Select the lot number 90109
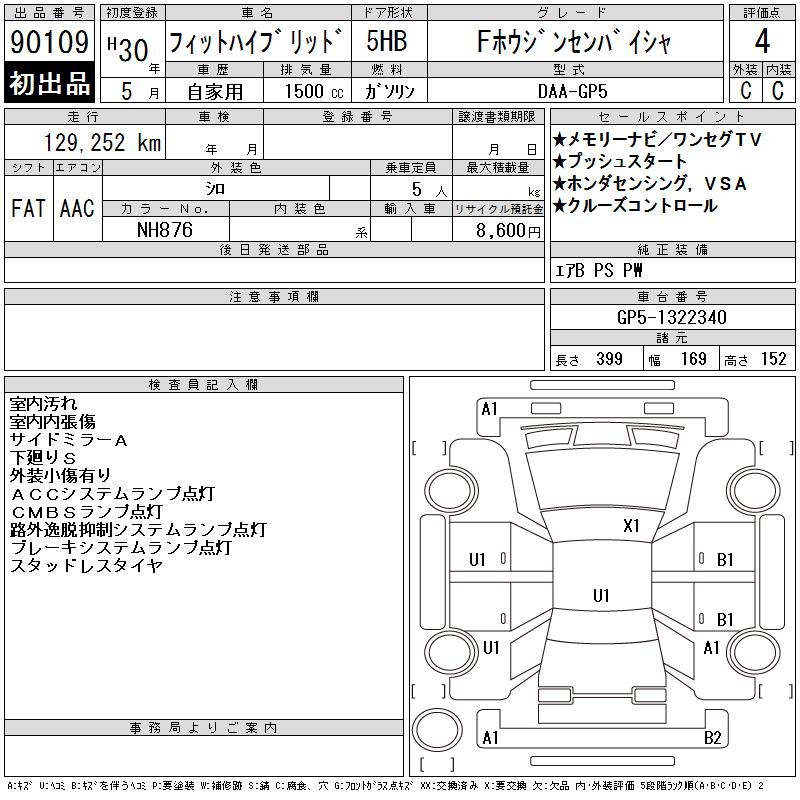The image size is (800, 800). (49, 41)
